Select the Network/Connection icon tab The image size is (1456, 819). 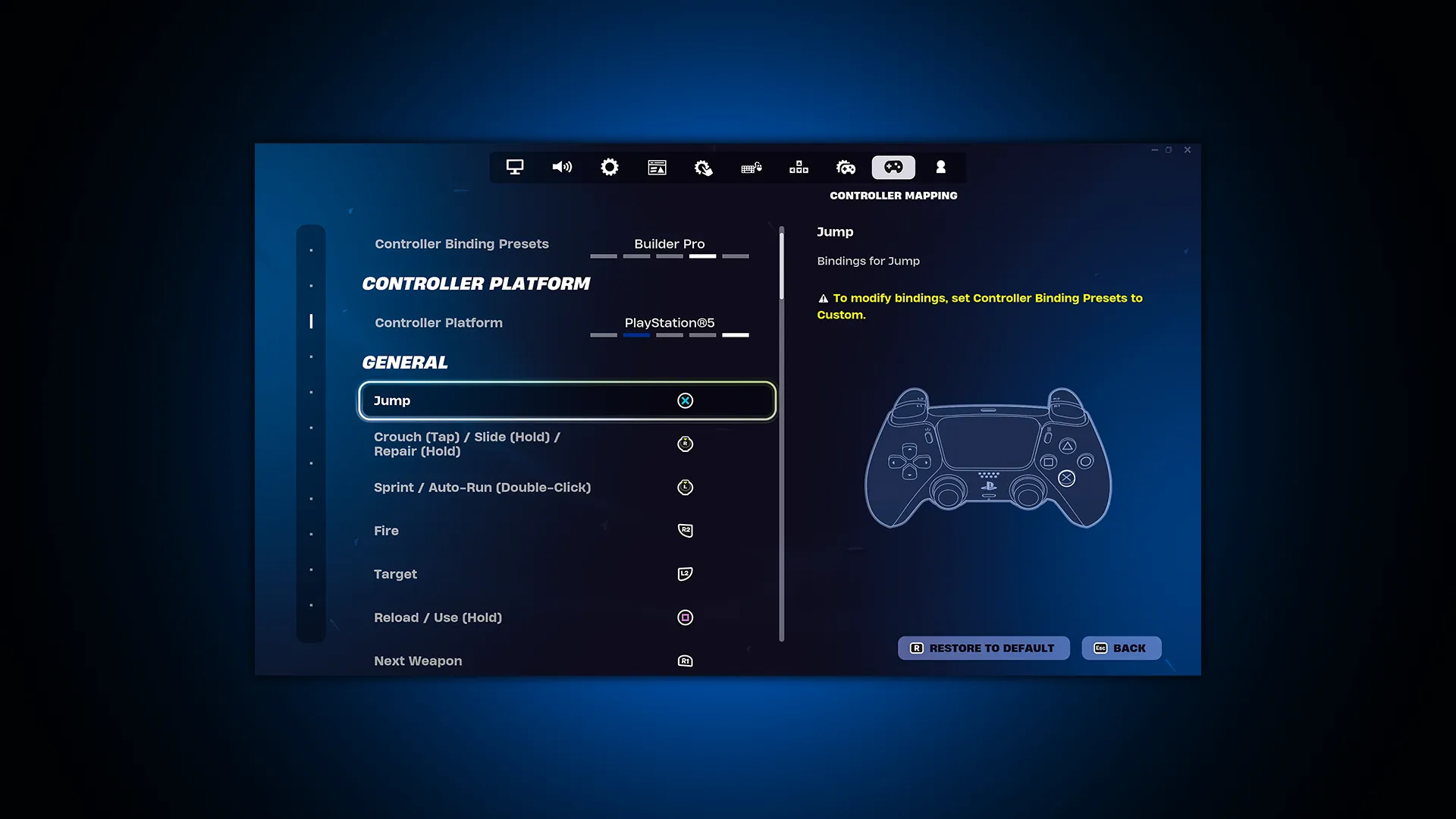point(799,167)
